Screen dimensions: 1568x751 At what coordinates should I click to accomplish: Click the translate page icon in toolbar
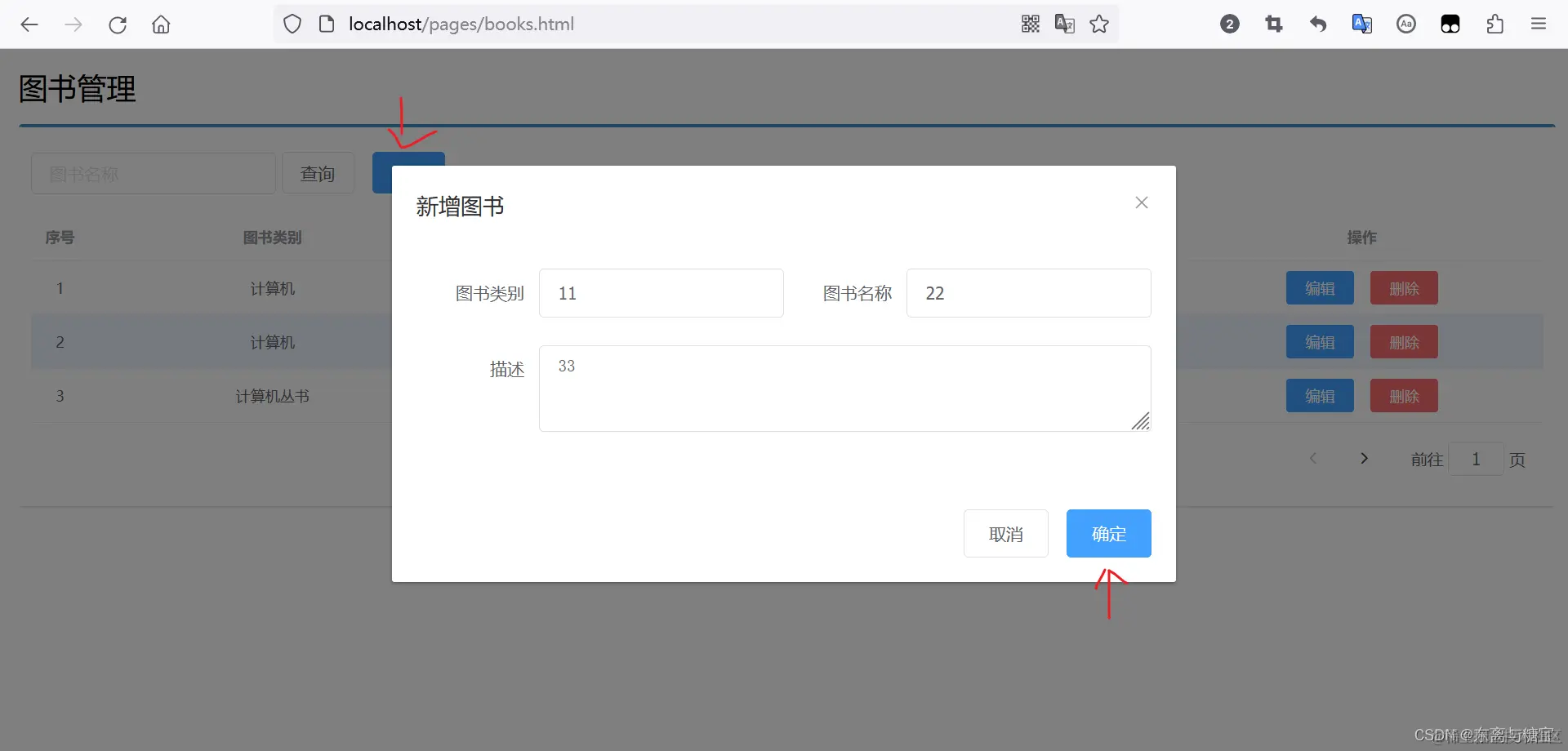point(1064,24)
